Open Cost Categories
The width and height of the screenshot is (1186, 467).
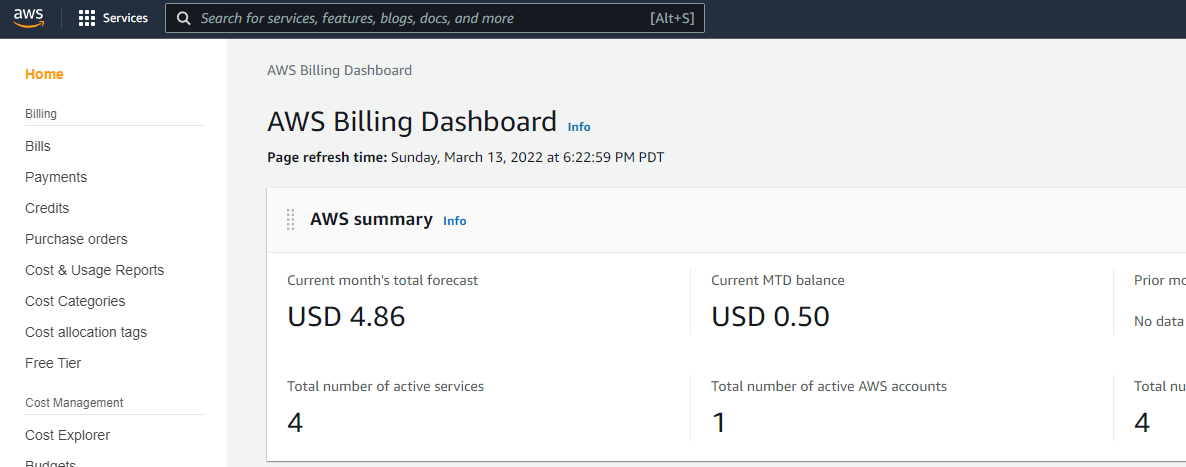coord(75,301)
